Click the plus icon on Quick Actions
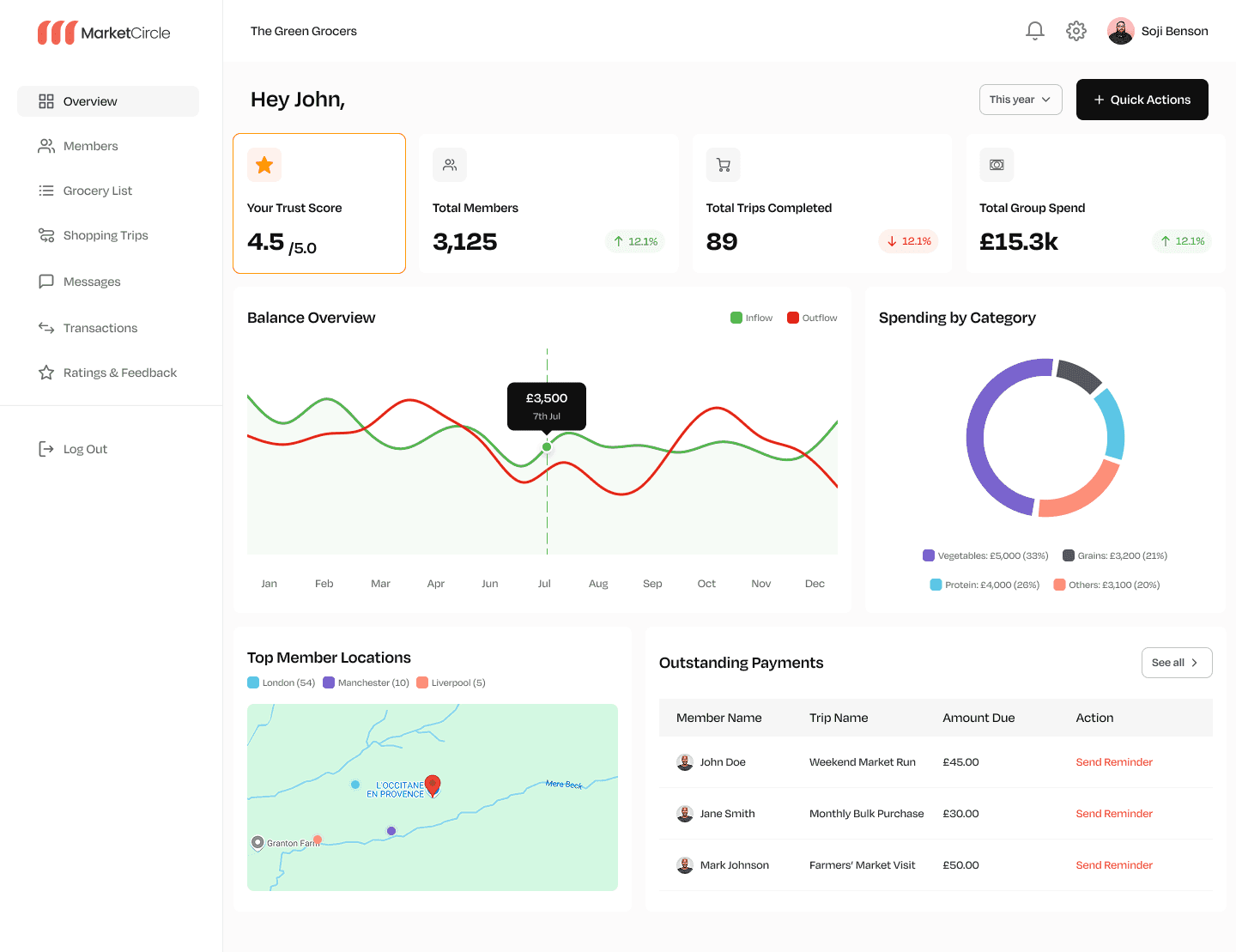The image size is (1236, 952). click(x=1099, y=100)
